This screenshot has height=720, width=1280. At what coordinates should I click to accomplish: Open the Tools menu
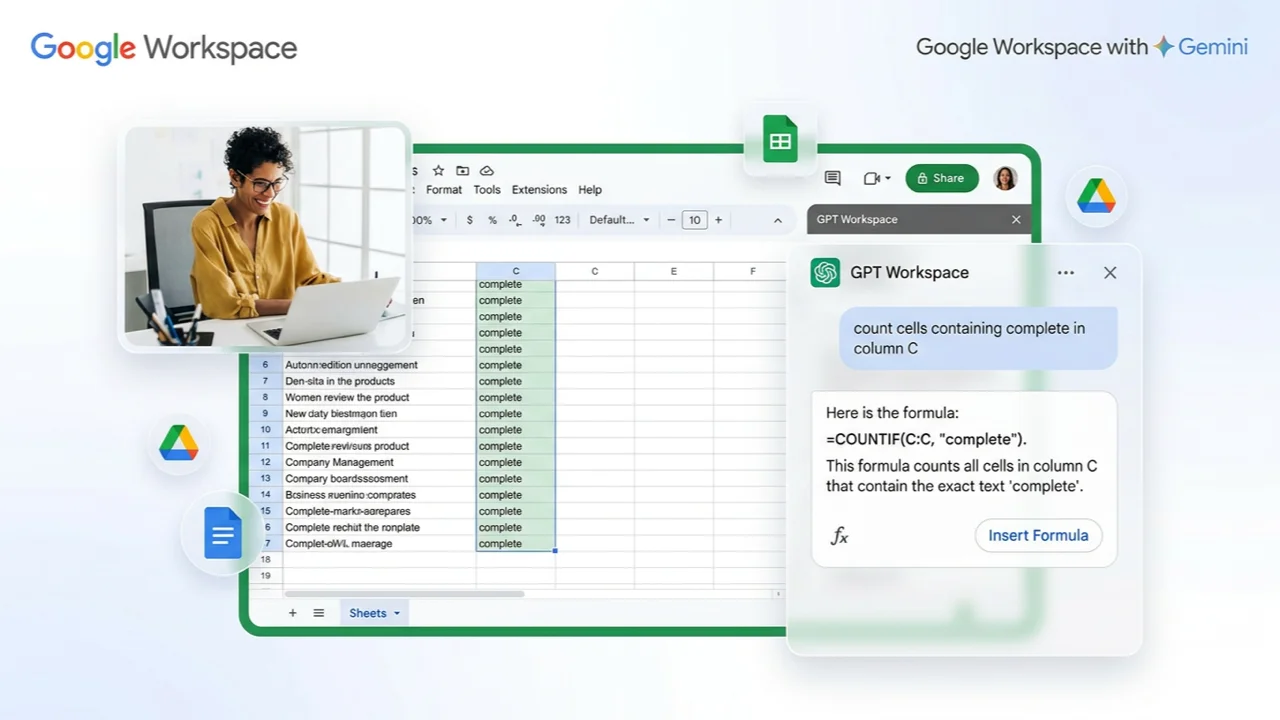pyautogui.click(x=487, y=190)
